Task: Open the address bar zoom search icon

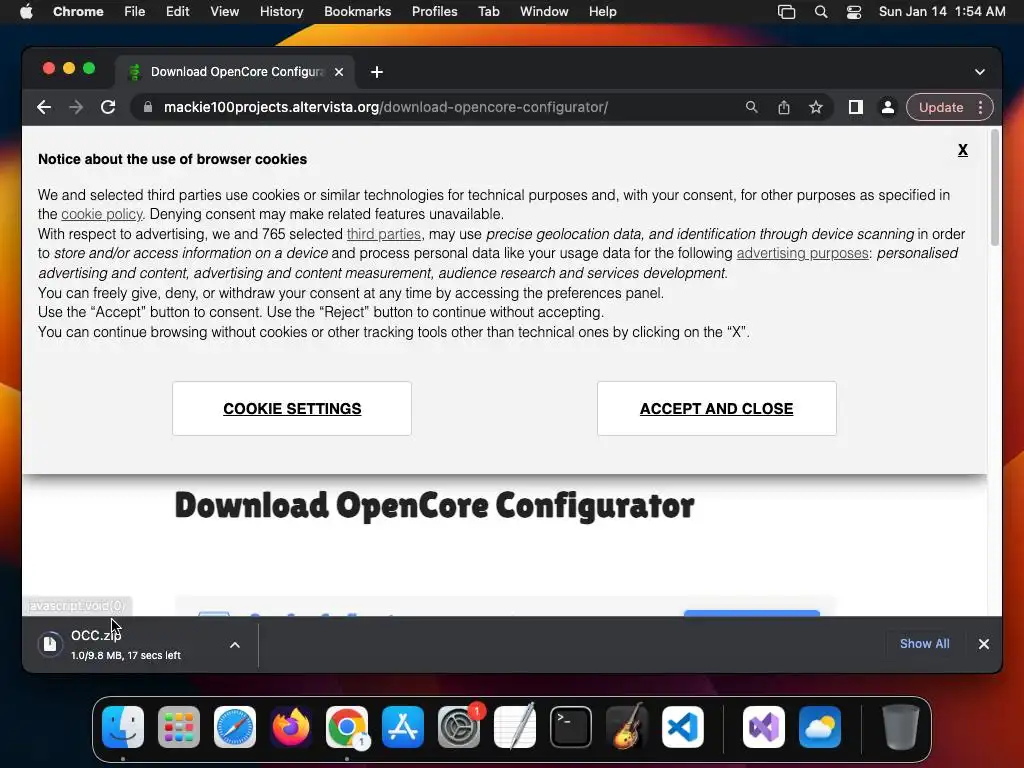Action: point(752,107)
